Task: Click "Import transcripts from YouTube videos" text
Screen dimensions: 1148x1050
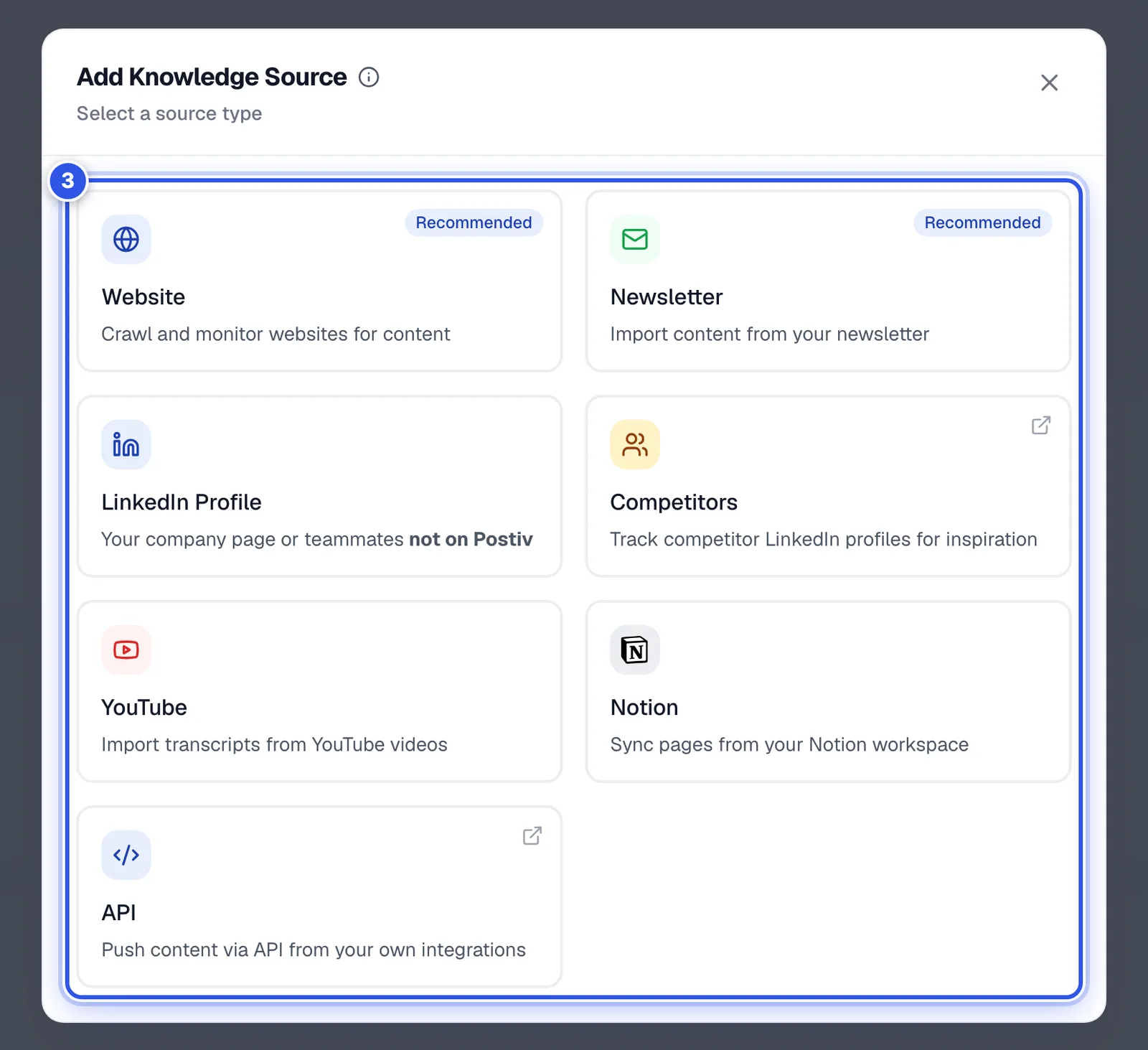Action: (x=274, y=745)
